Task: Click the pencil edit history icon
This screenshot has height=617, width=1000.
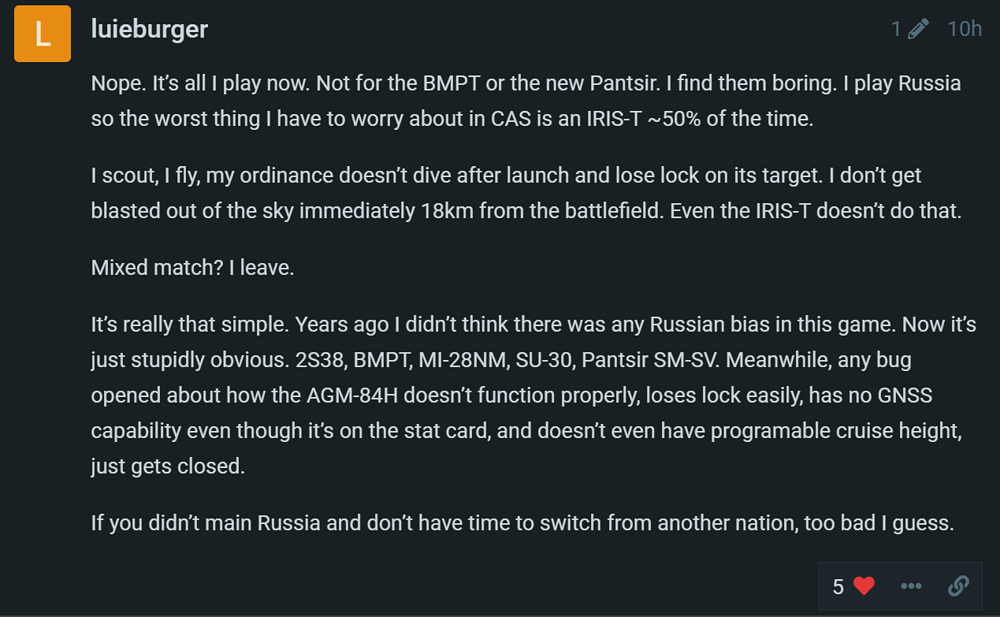Action: pos(918,29)
